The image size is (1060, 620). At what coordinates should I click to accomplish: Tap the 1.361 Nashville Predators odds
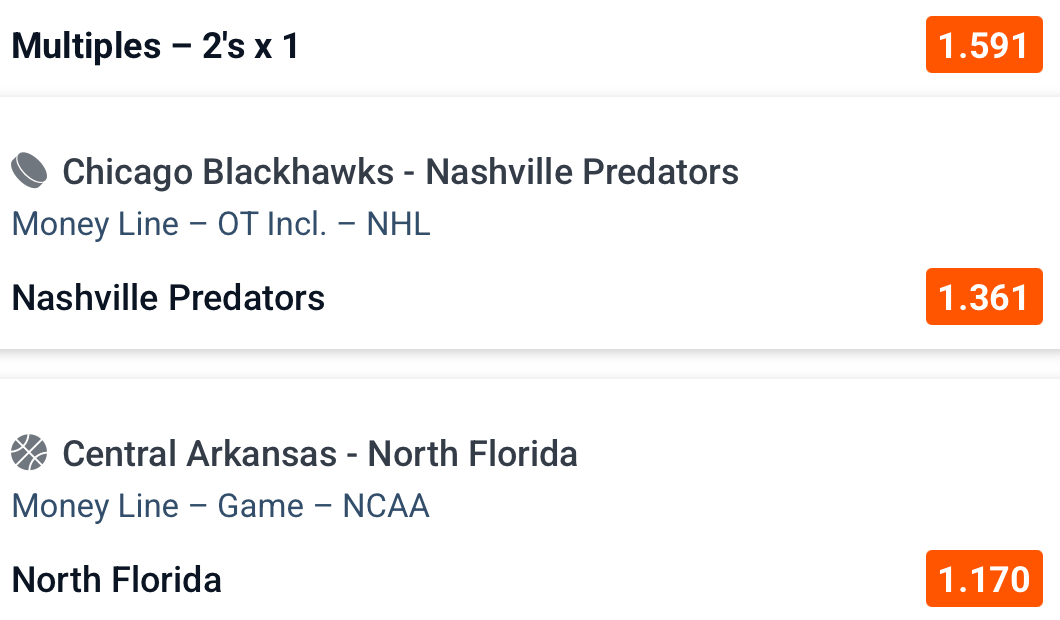click(x=984, y=297)
